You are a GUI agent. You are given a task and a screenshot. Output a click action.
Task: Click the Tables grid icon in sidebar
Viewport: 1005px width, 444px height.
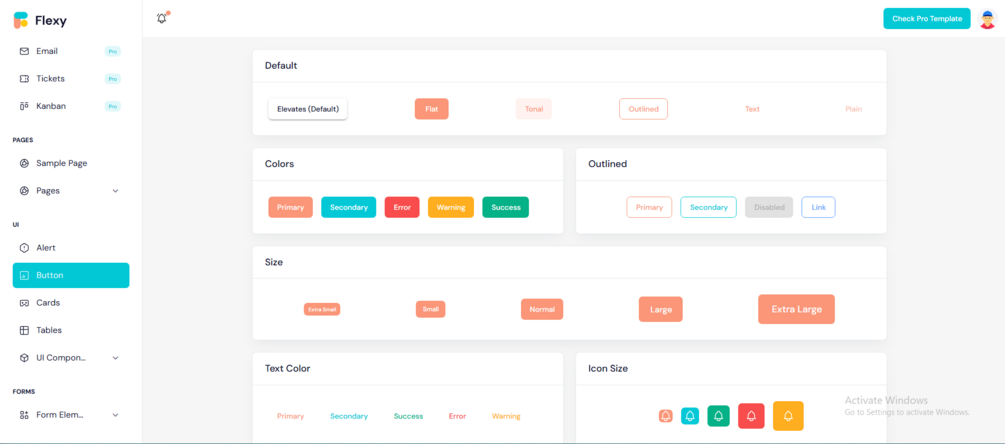(24, 331)
